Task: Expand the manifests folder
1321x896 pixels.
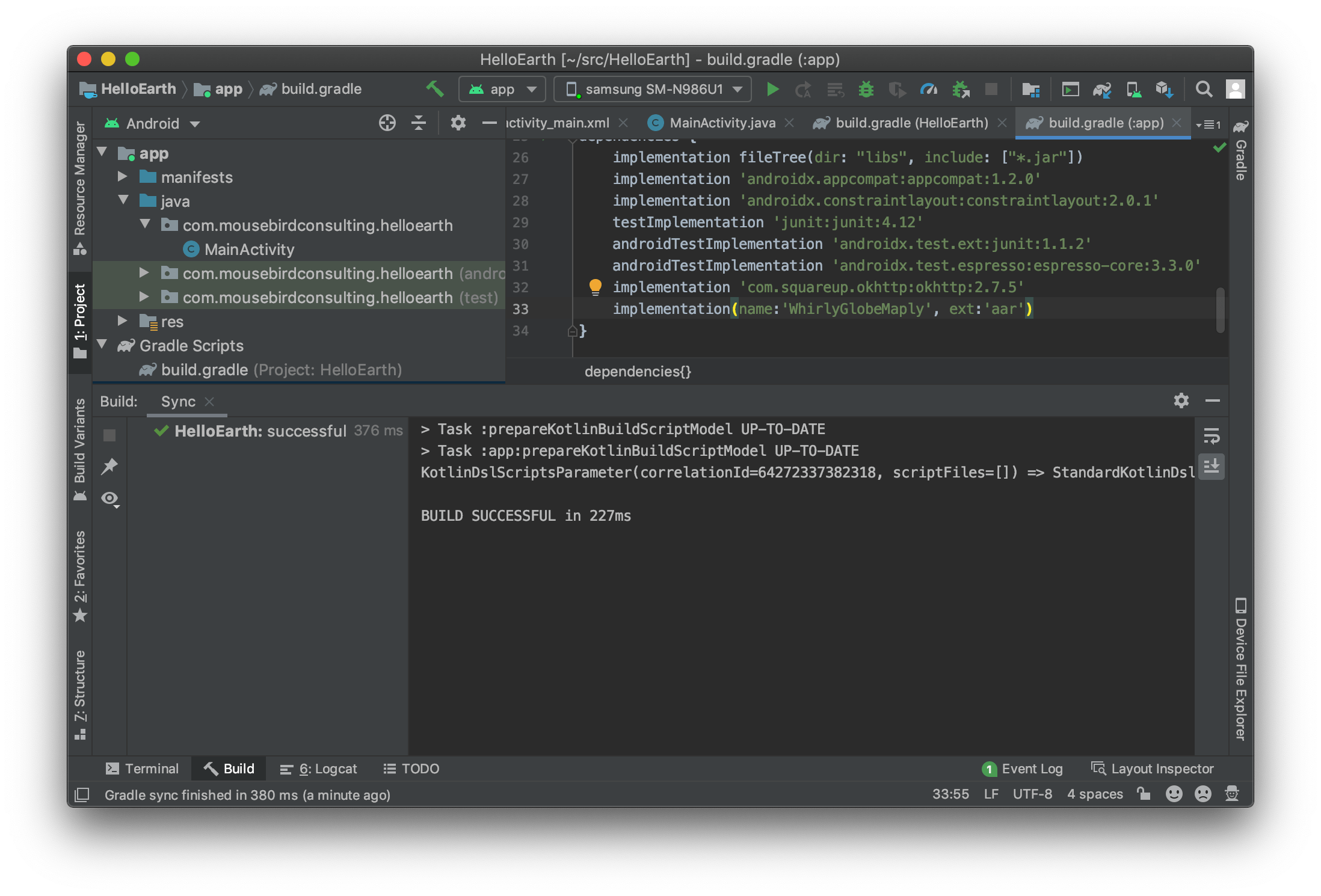Action: [x=123, y=176]
